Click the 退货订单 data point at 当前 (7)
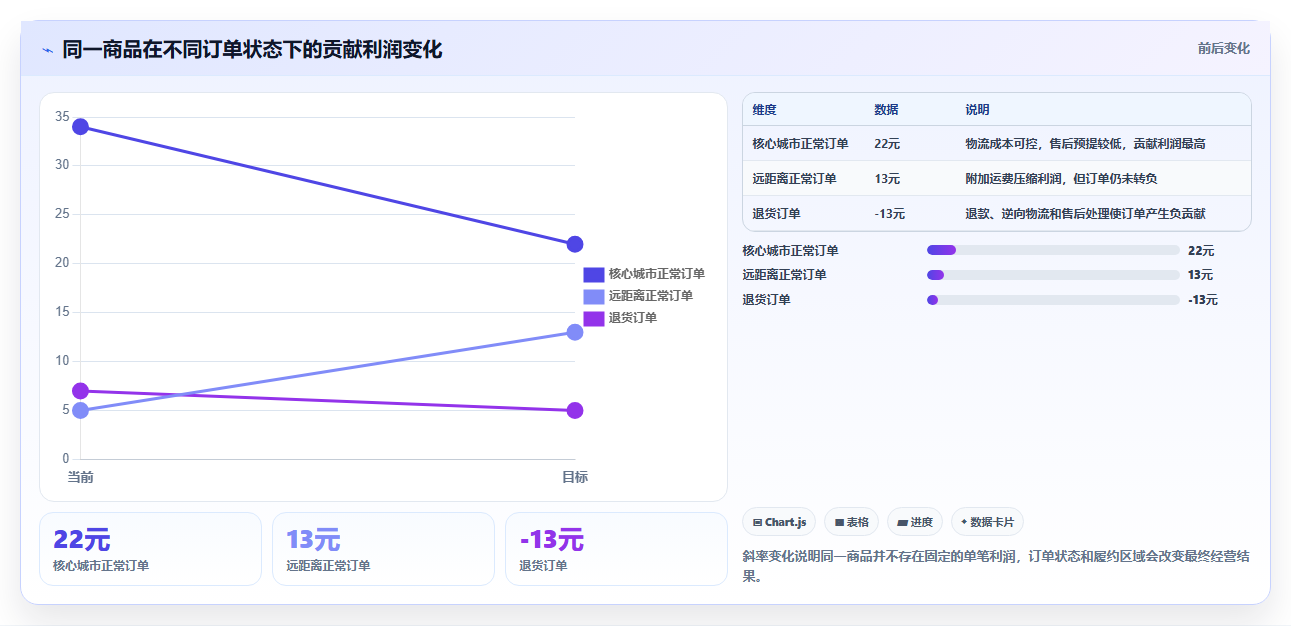 click(x=81, y=391)
